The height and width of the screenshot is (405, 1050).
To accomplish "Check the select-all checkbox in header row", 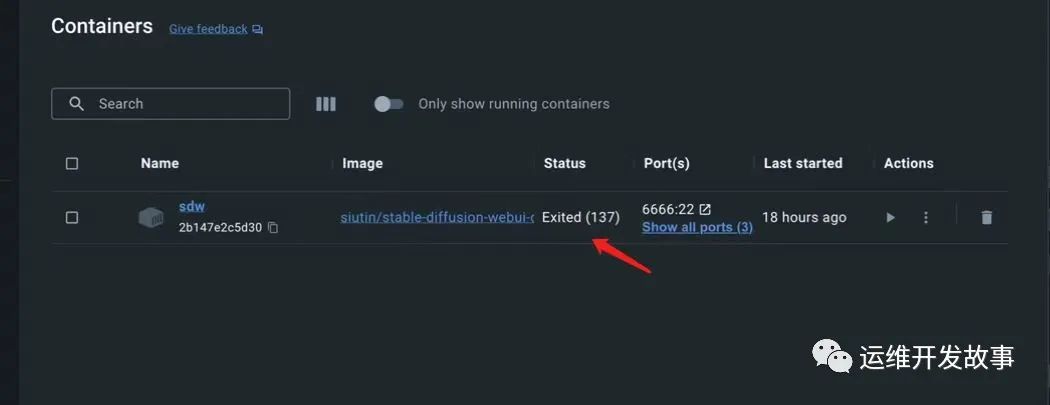I will (x=72, y=163).
